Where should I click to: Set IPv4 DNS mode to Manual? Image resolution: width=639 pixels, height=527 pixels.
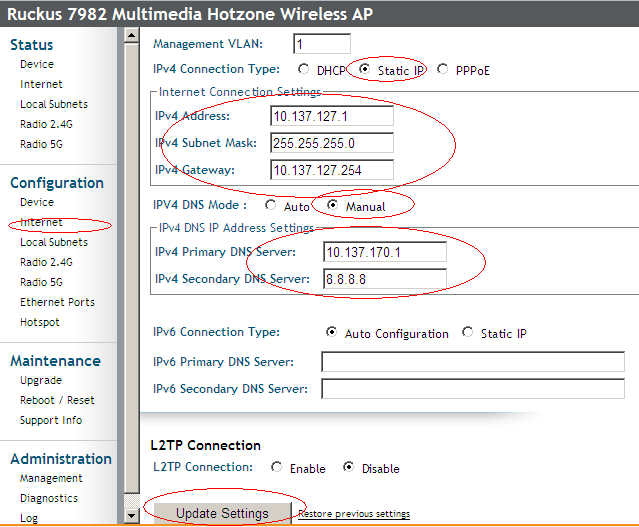tap(333, 205)
